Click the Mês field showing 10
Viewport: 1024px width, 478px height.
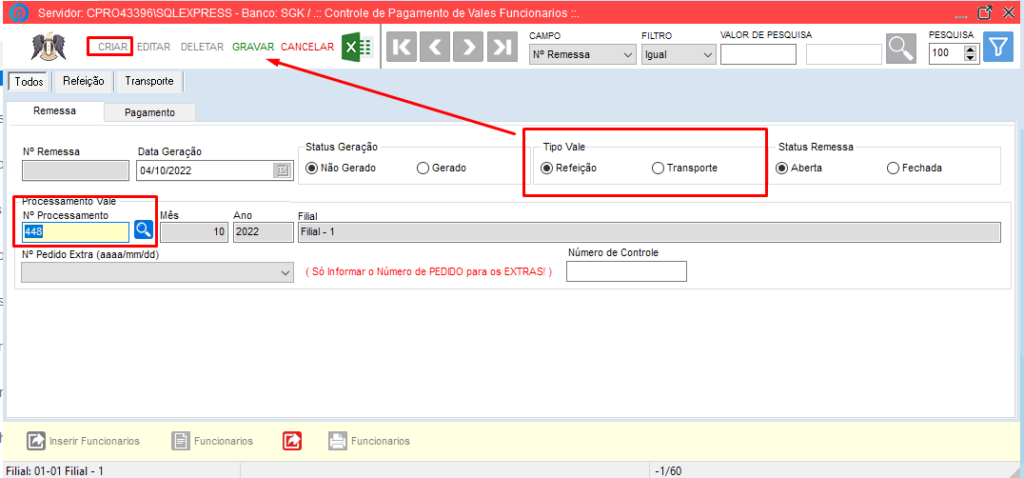[x=194, y=232]
